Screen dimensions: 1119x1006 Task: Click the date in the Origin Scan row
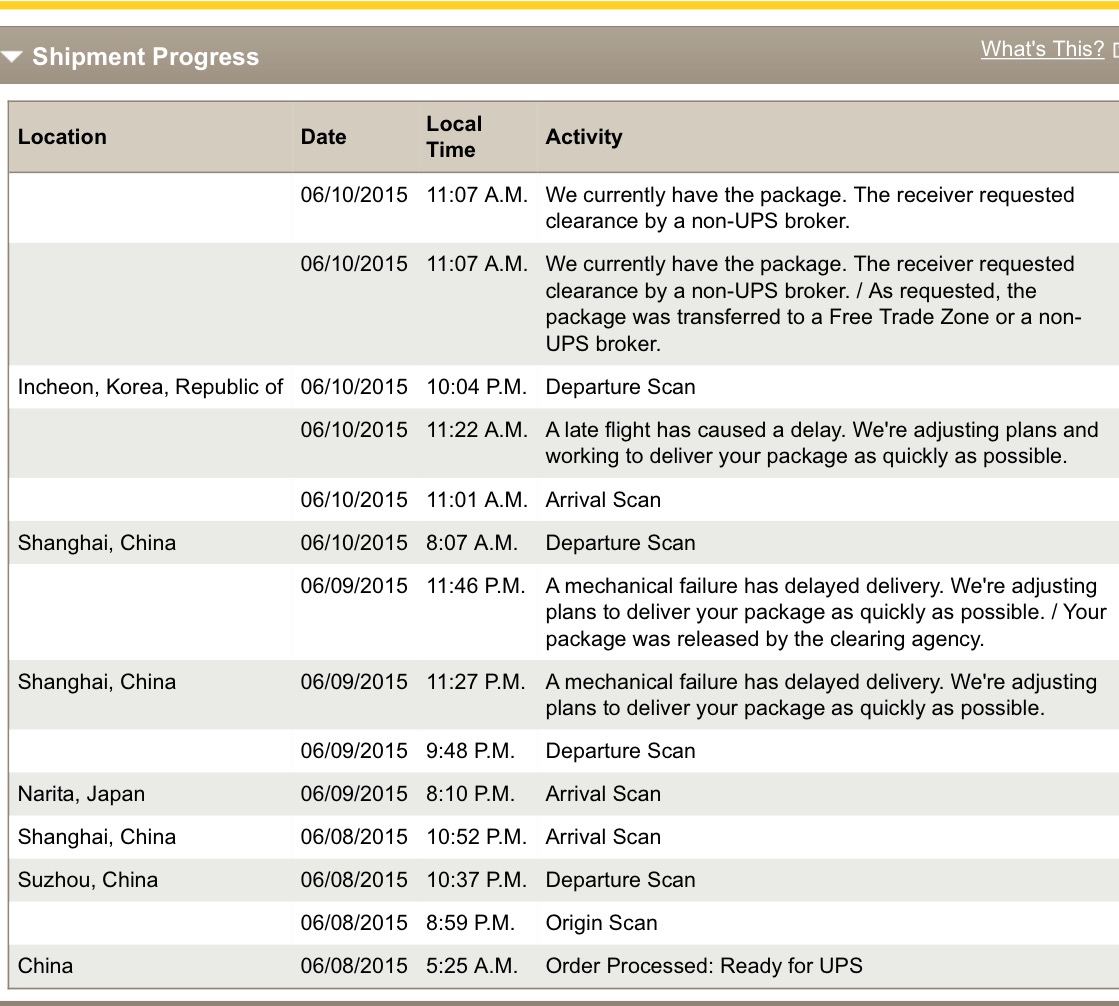pos(354,923)
